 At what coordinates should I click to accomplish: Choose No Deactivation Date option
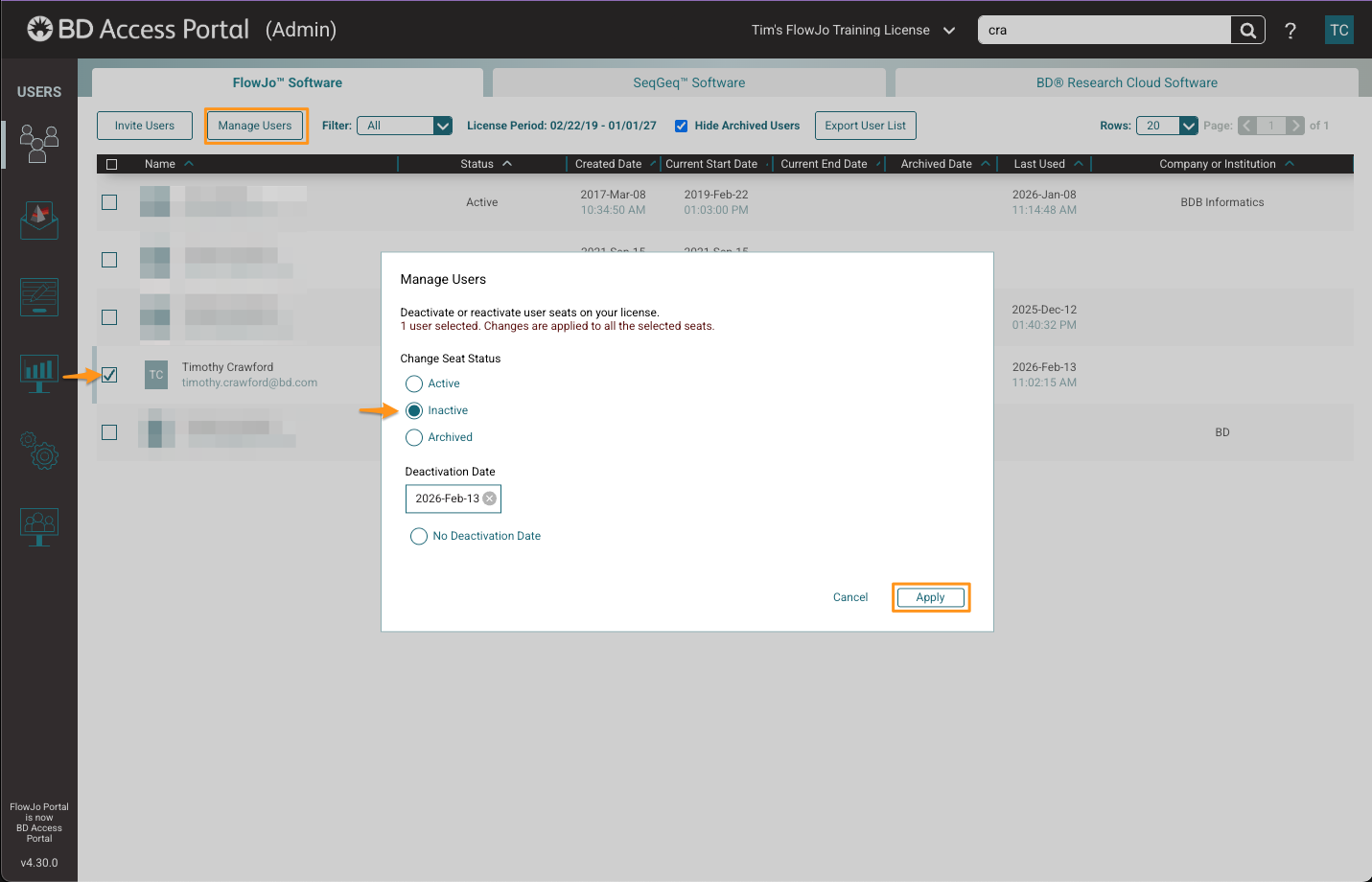click(419, 536)
